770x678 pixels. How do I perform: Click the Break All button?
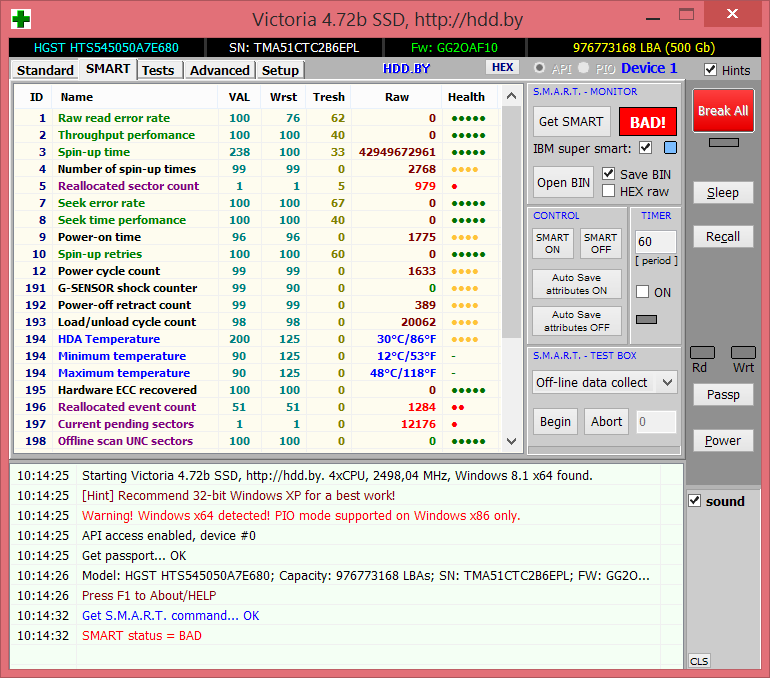pyautogui.click(x=722, y=111)
